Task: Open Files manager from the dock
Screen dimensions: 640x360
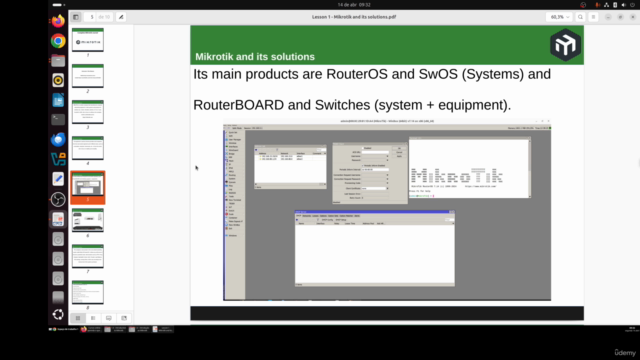Action: click(58, 61)
